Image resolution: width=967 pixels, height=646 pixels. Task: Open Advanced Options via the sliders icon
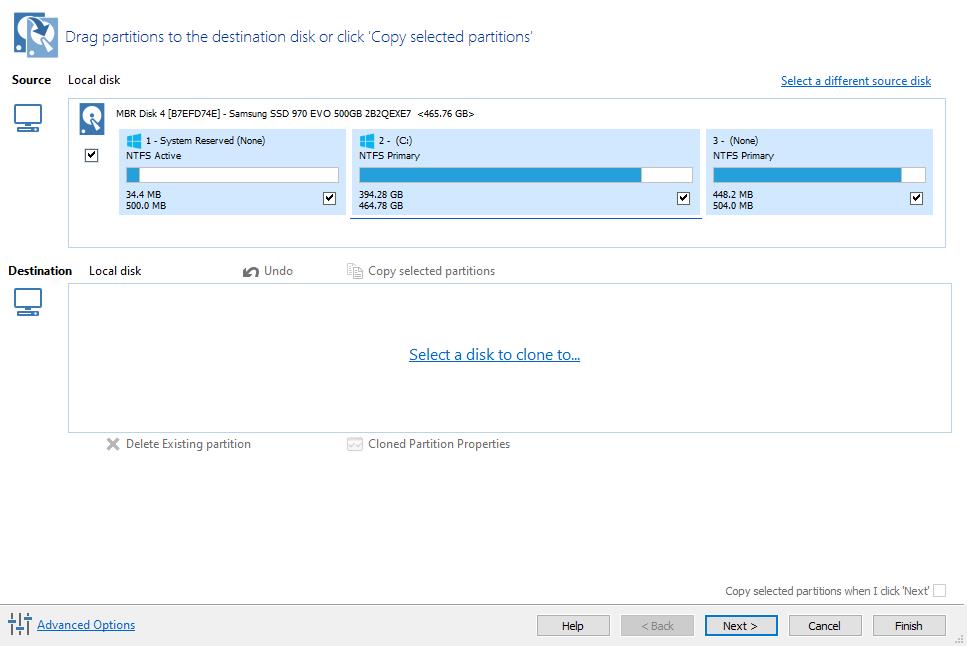coord(20,625)
